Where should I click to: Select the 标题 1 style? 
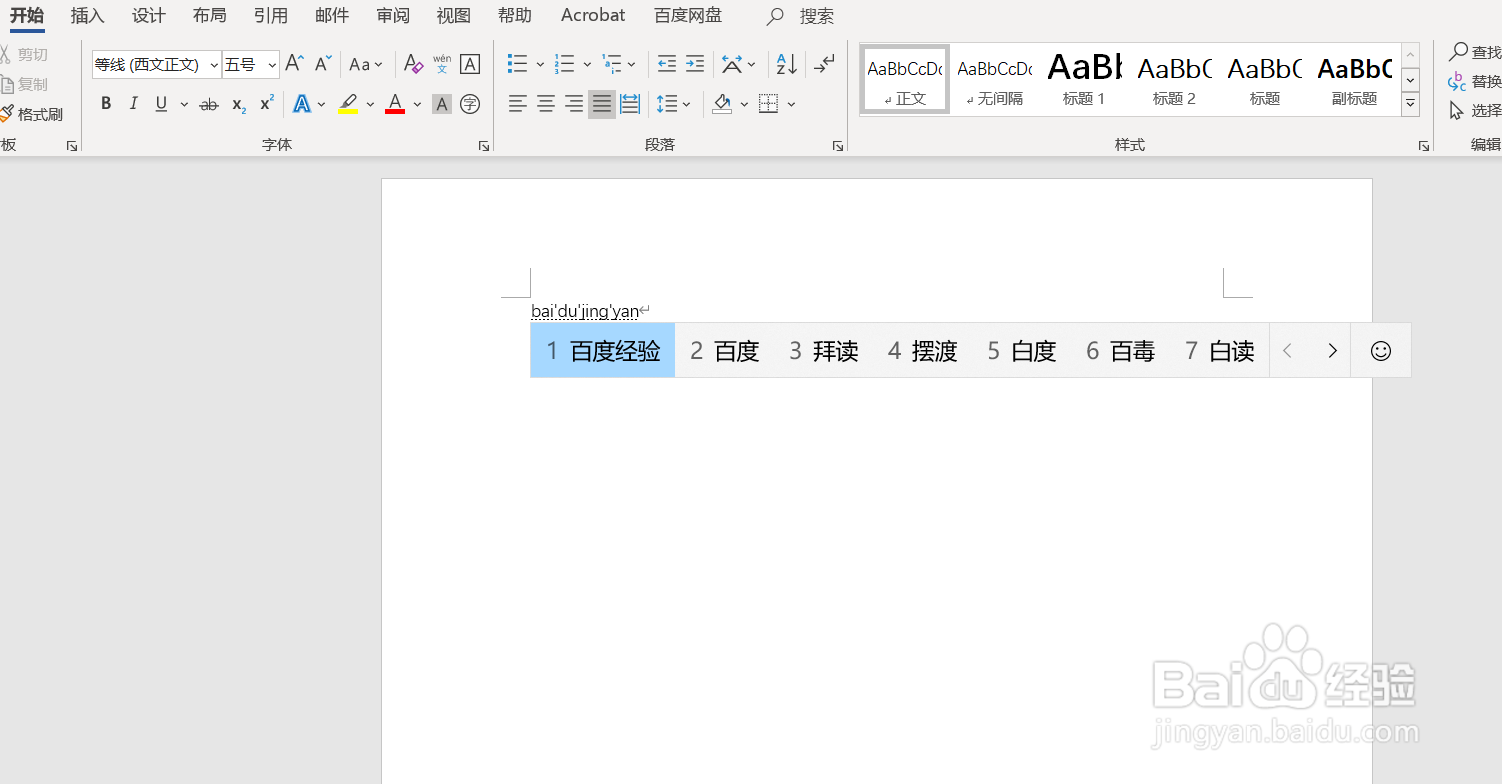1084,79
